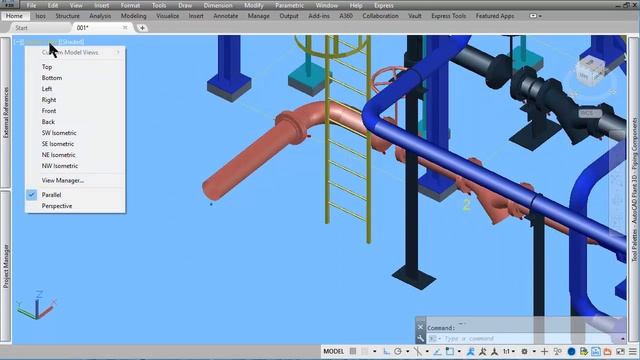The image size is (640, 360).
Task: Open the External References side palette
Action: (6, 112)
